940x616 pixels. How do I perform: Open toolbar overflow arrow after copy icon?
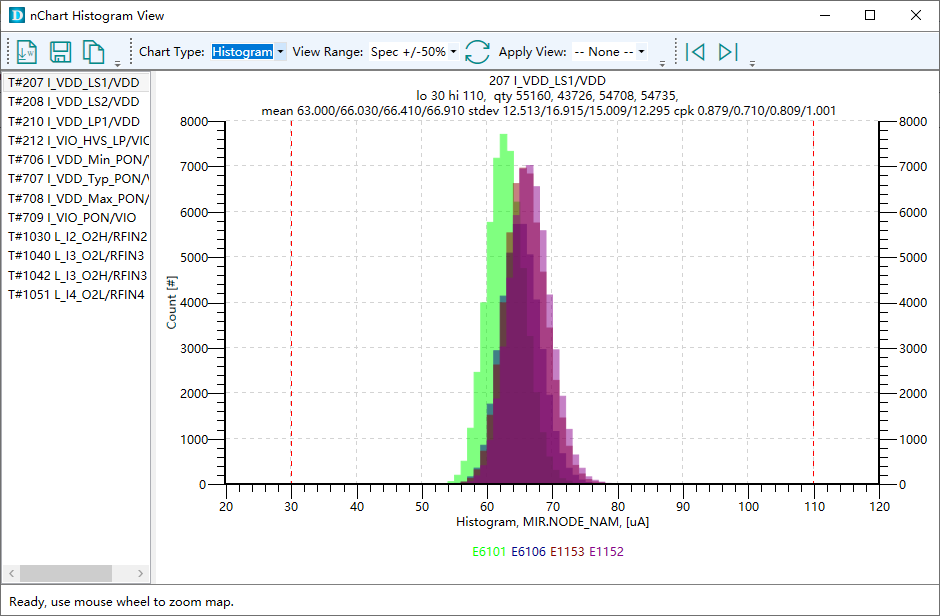pos(118,63)
